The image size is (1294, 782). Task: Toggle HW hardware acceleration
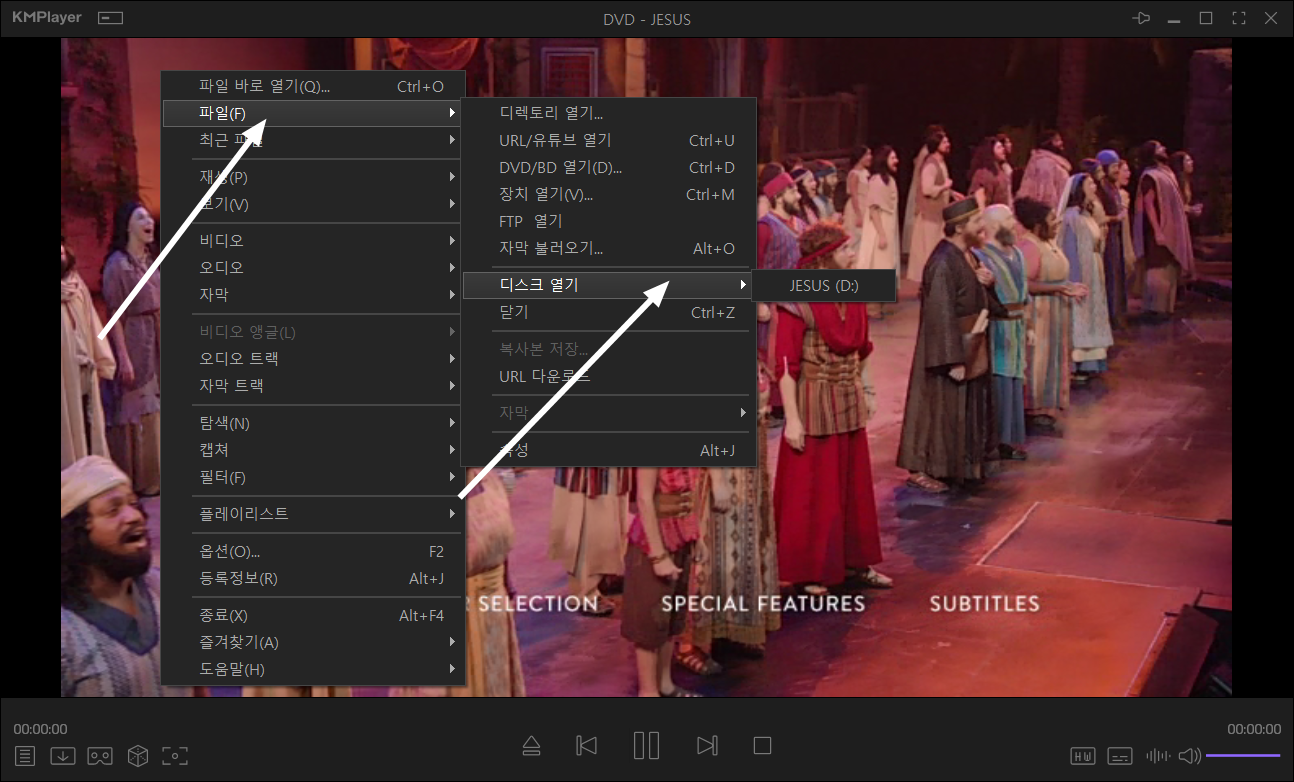[x=1083, y=756]
